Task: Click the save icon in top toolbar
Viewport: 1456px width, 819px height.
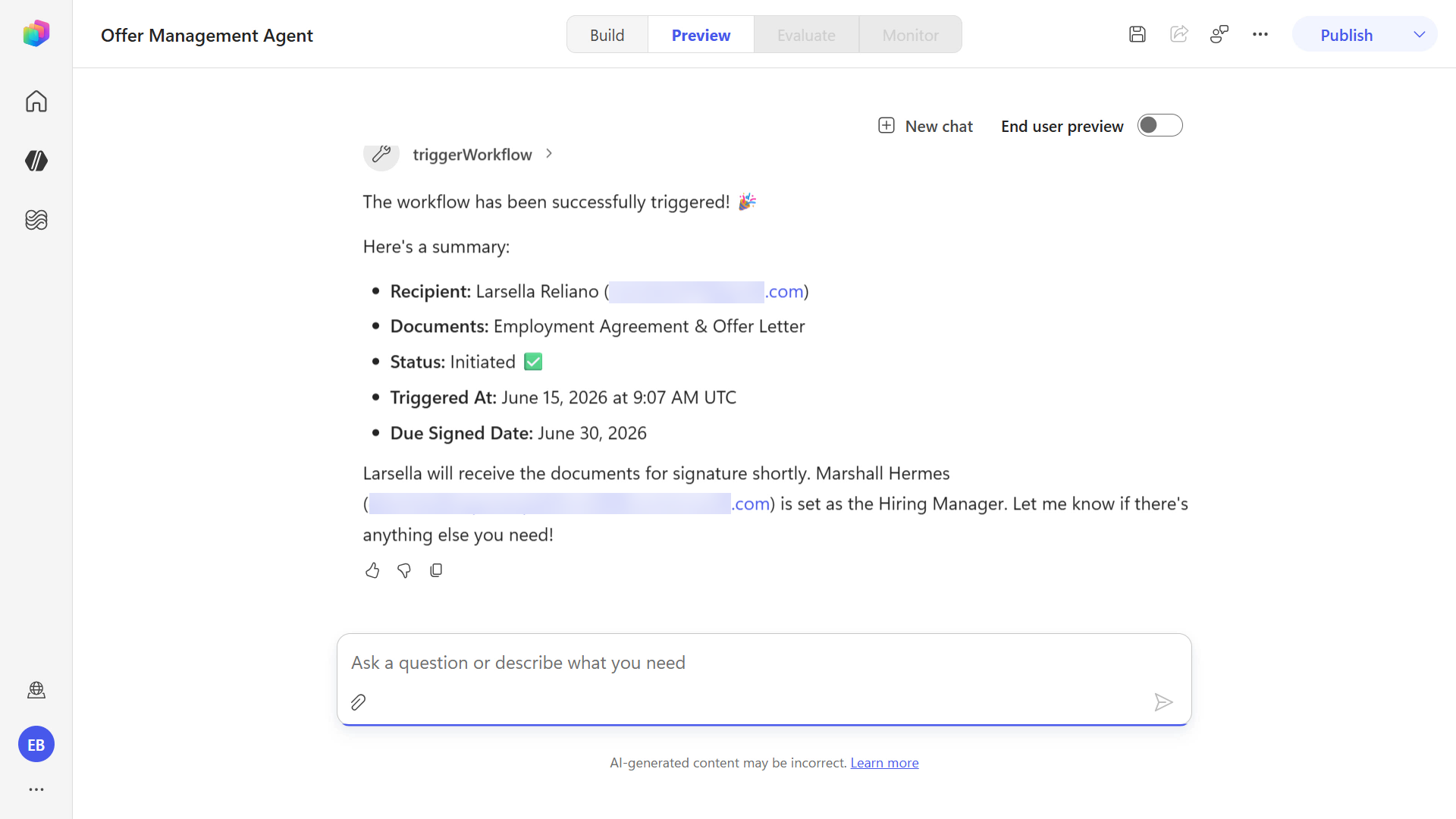Action: [1137, 34]
